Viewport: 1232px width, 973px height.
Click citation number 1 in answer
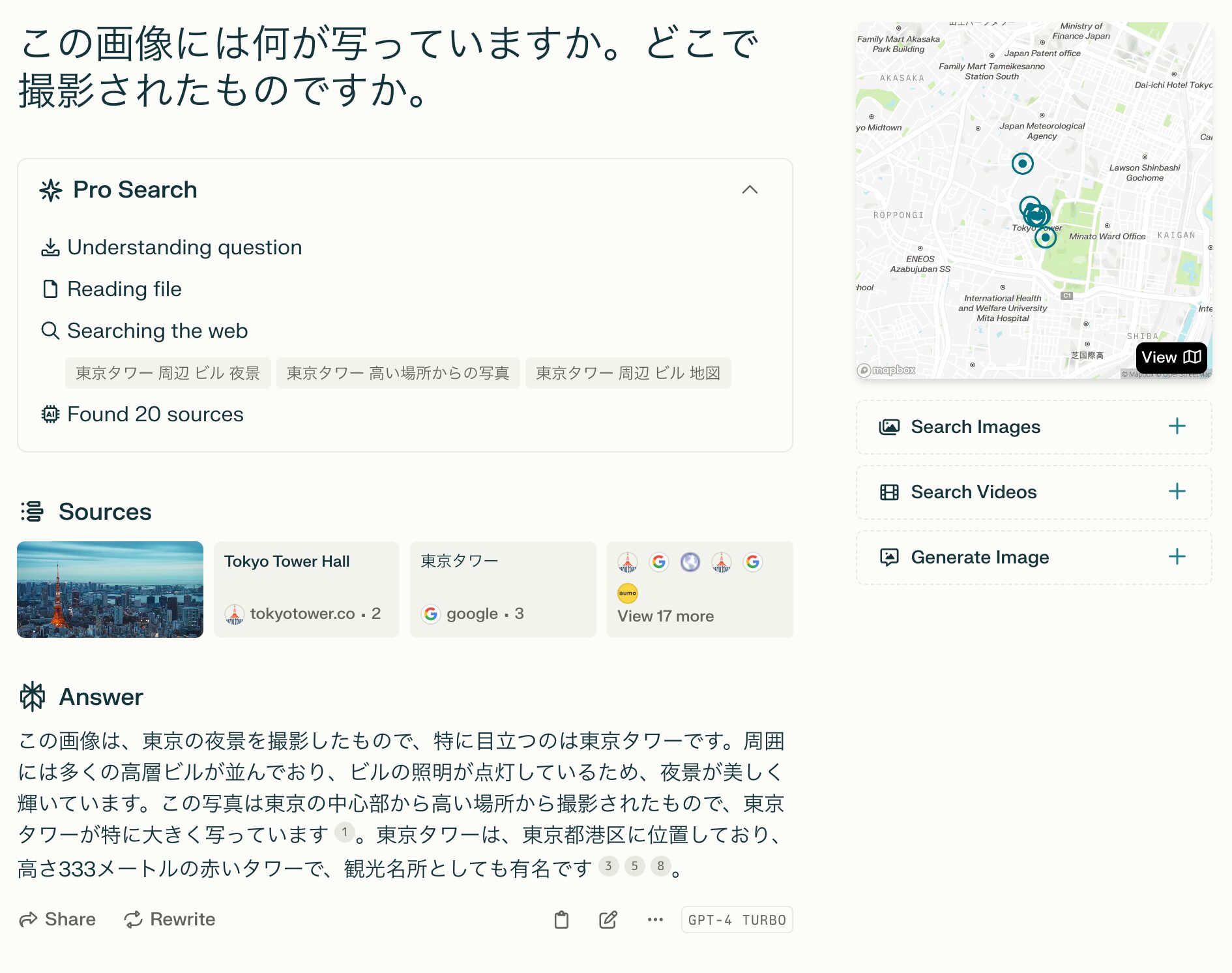[x=344, y=832]
